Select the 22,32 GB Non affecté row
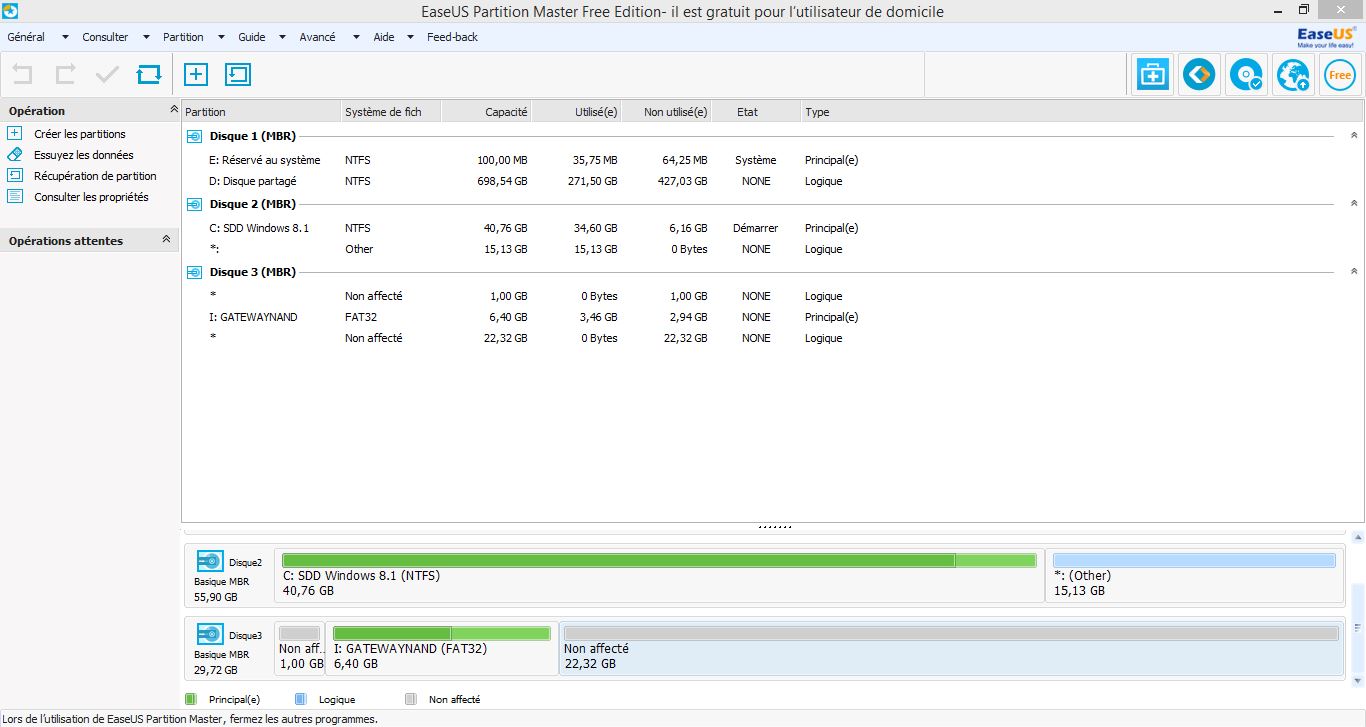1366x727 pixels. pos(772,338)
